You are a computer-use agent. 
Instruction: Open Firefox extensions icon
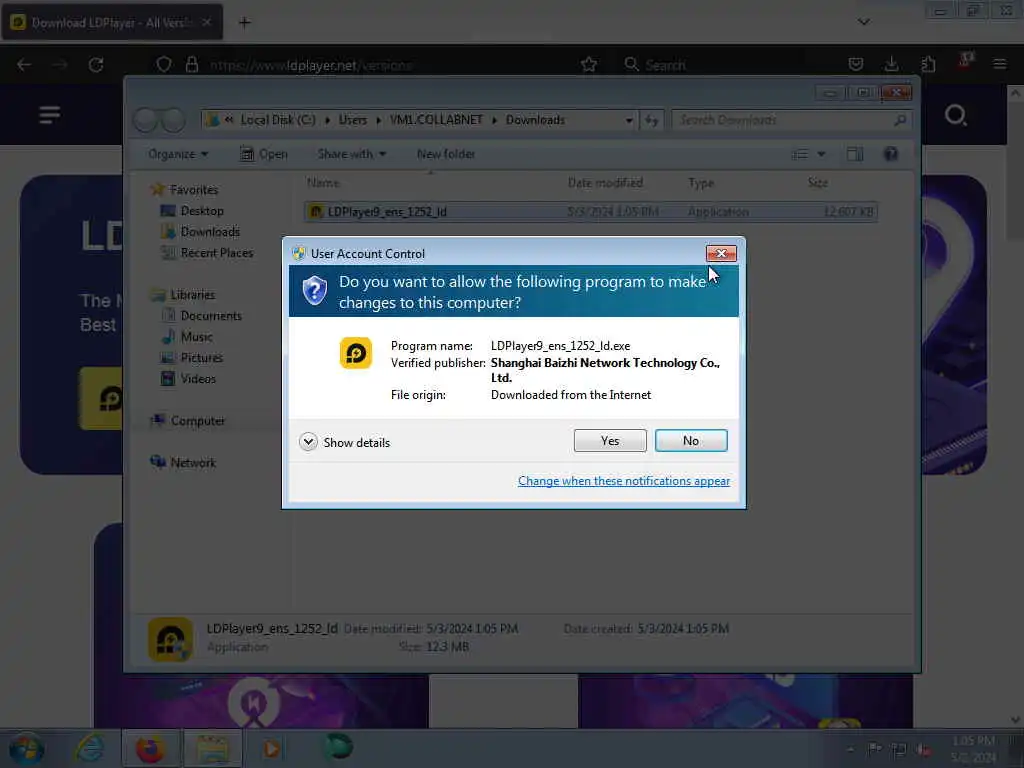(928, 64)
